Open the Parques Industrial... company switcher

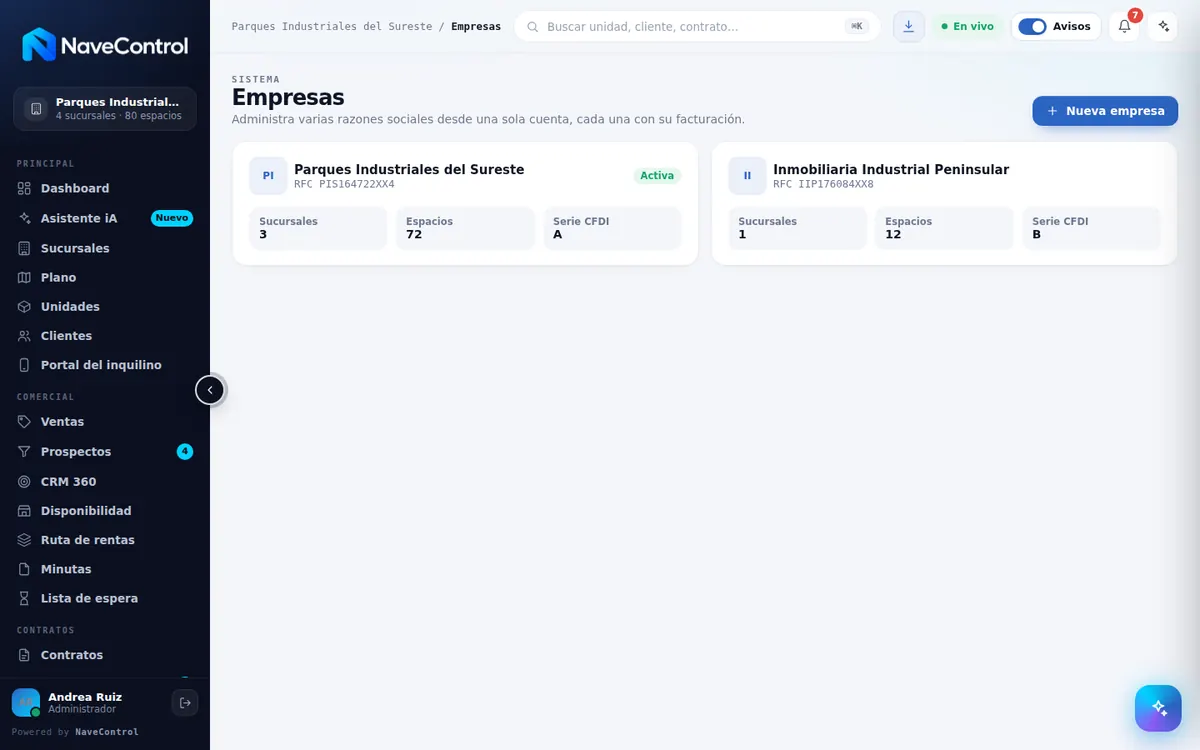click(x=105, y=109)
